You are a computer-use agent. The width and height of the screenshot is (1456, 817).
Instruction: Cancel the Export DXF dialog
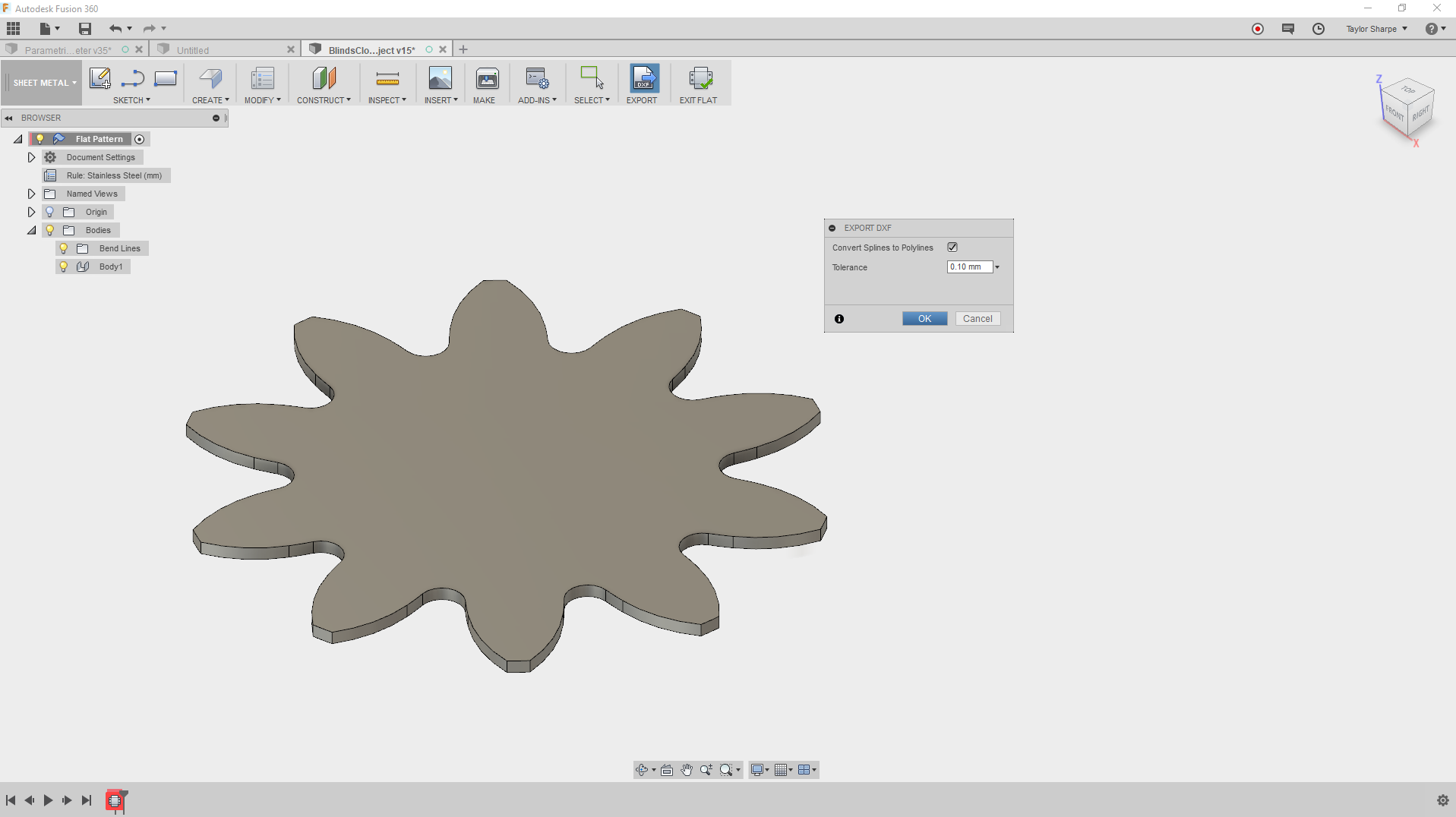tap(977, 319)
